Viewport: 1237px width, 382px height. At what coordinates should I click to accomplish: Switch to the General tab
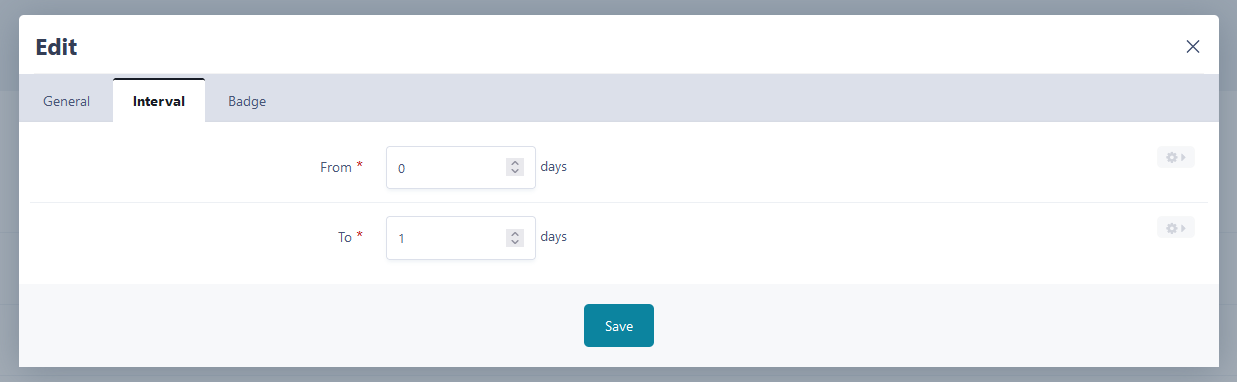[x=67, y=101]
